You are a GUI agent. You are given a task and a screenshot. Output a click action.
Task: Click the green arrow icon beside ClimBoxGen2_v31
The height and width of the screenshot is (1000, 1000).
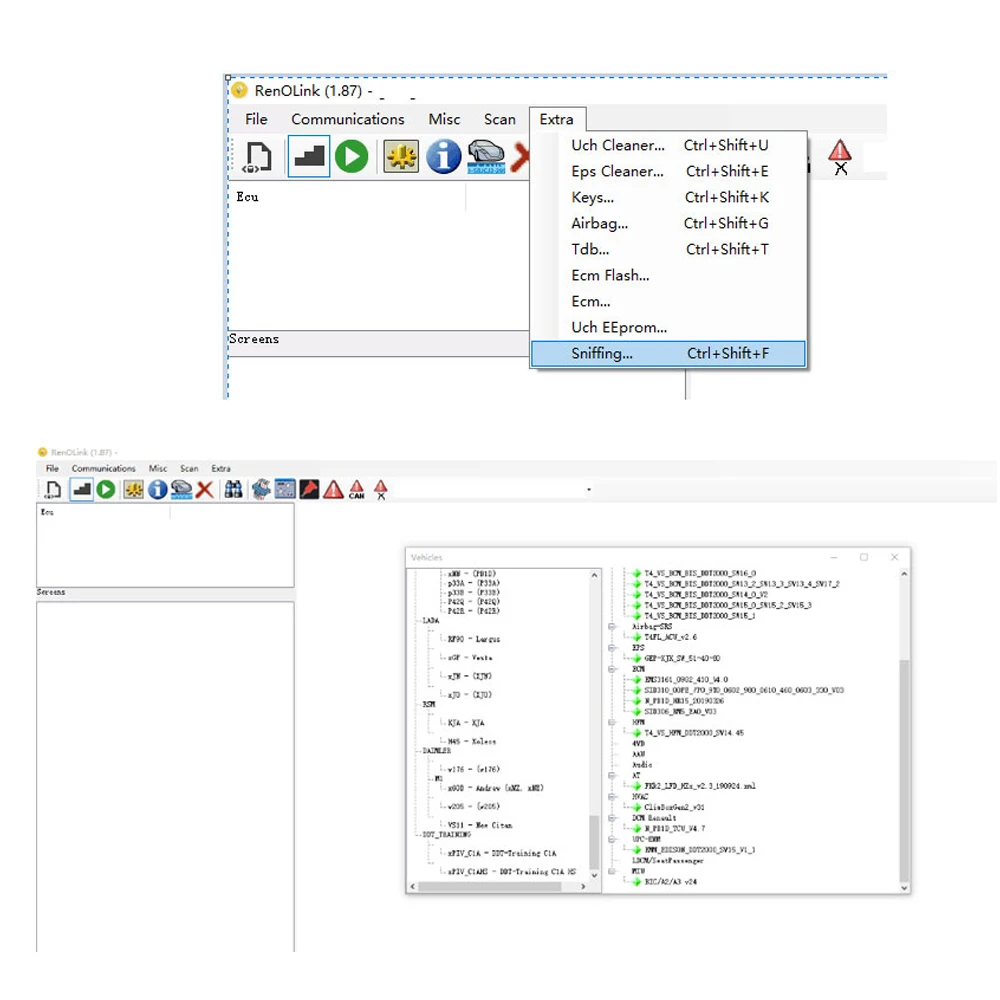coord(636,807)
